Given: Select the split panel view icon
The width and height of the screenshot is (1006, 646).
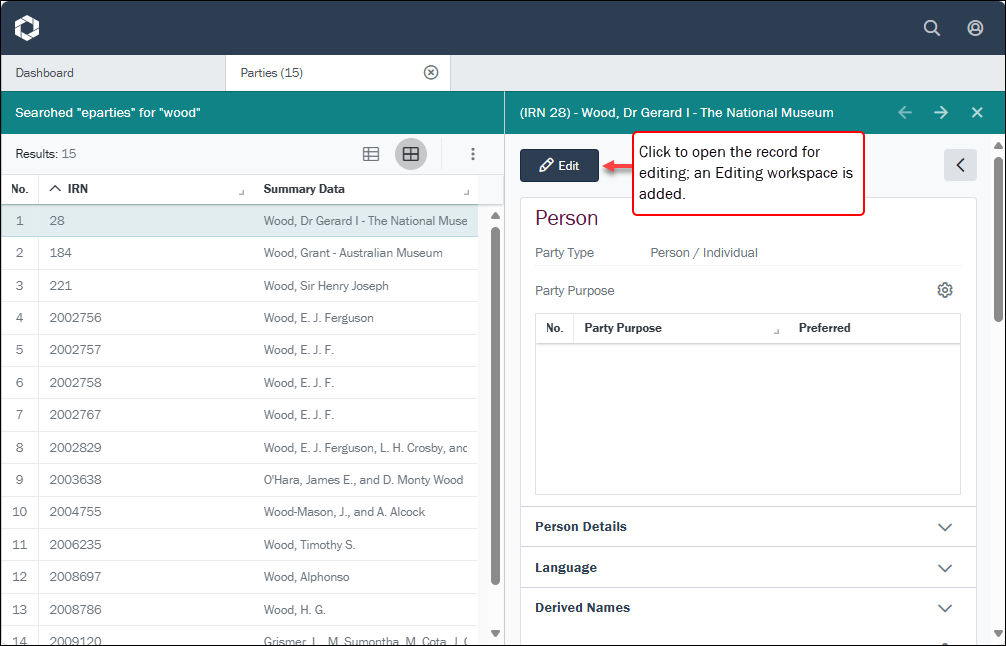Looking at the screenshot, I should pos(410,154).
